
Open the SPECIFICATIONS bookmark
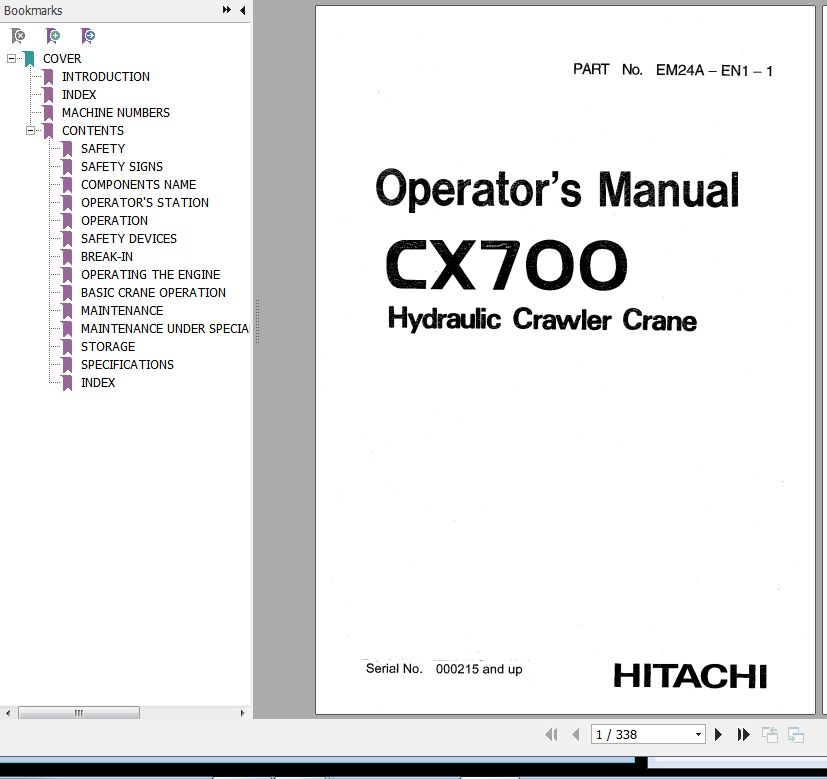click(x=127, y=365)
